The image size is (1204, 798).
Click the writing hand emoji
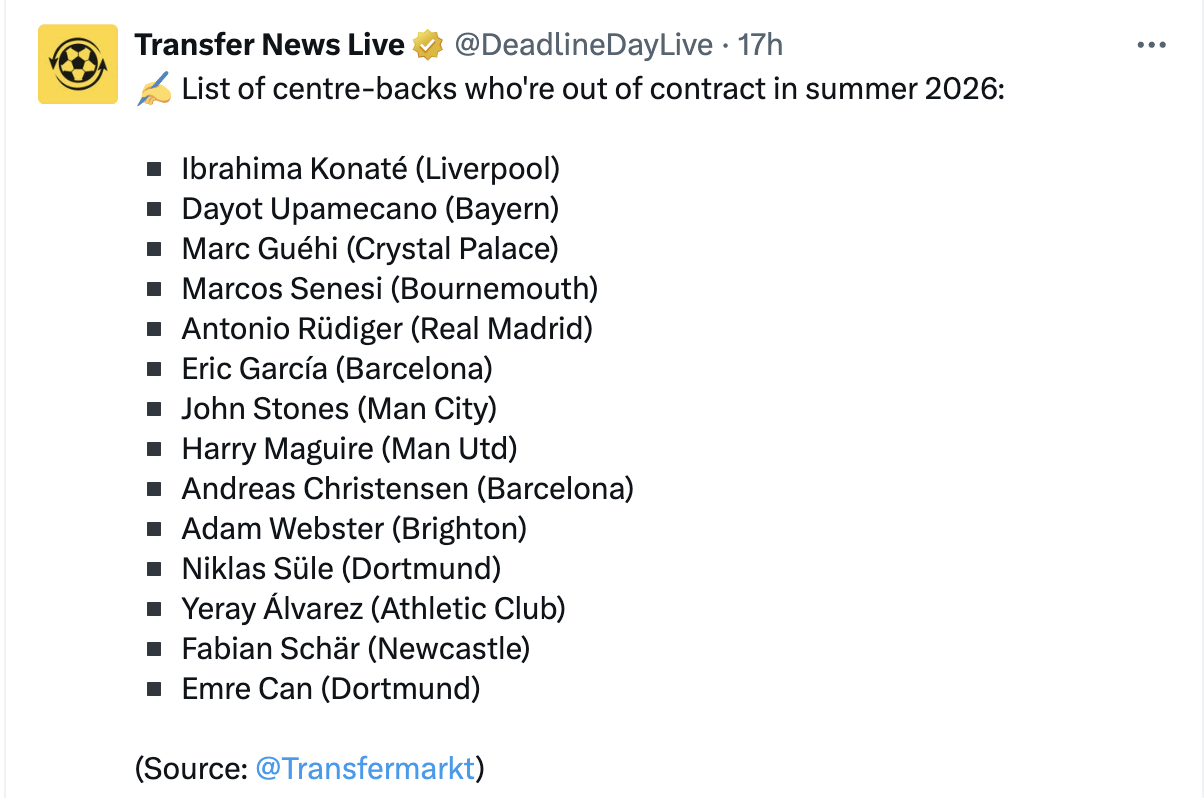tap(154, 90)
